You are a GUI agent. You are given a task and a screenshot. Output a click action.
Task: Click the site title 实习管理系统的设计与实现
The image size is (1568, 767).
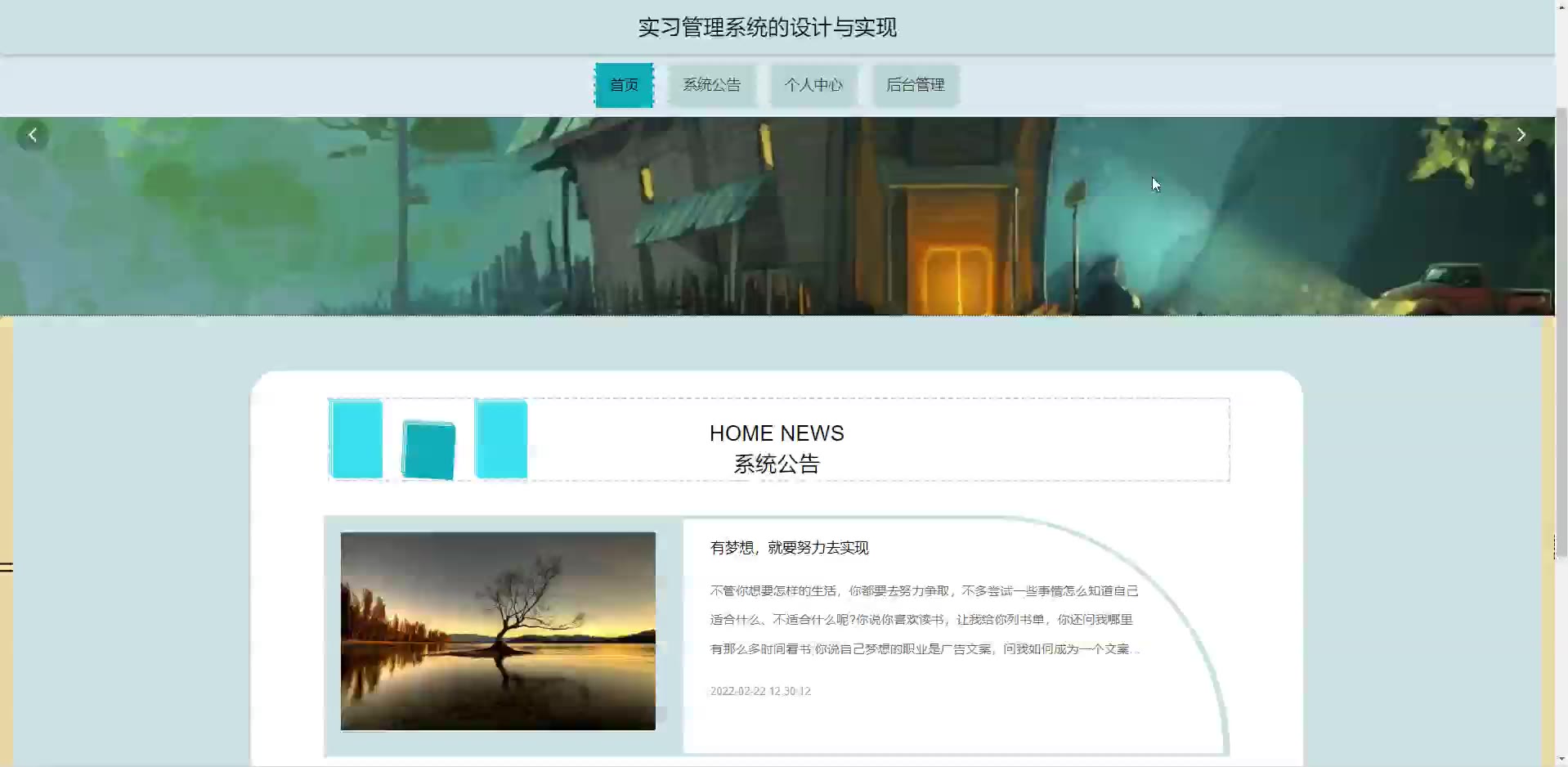768,28
